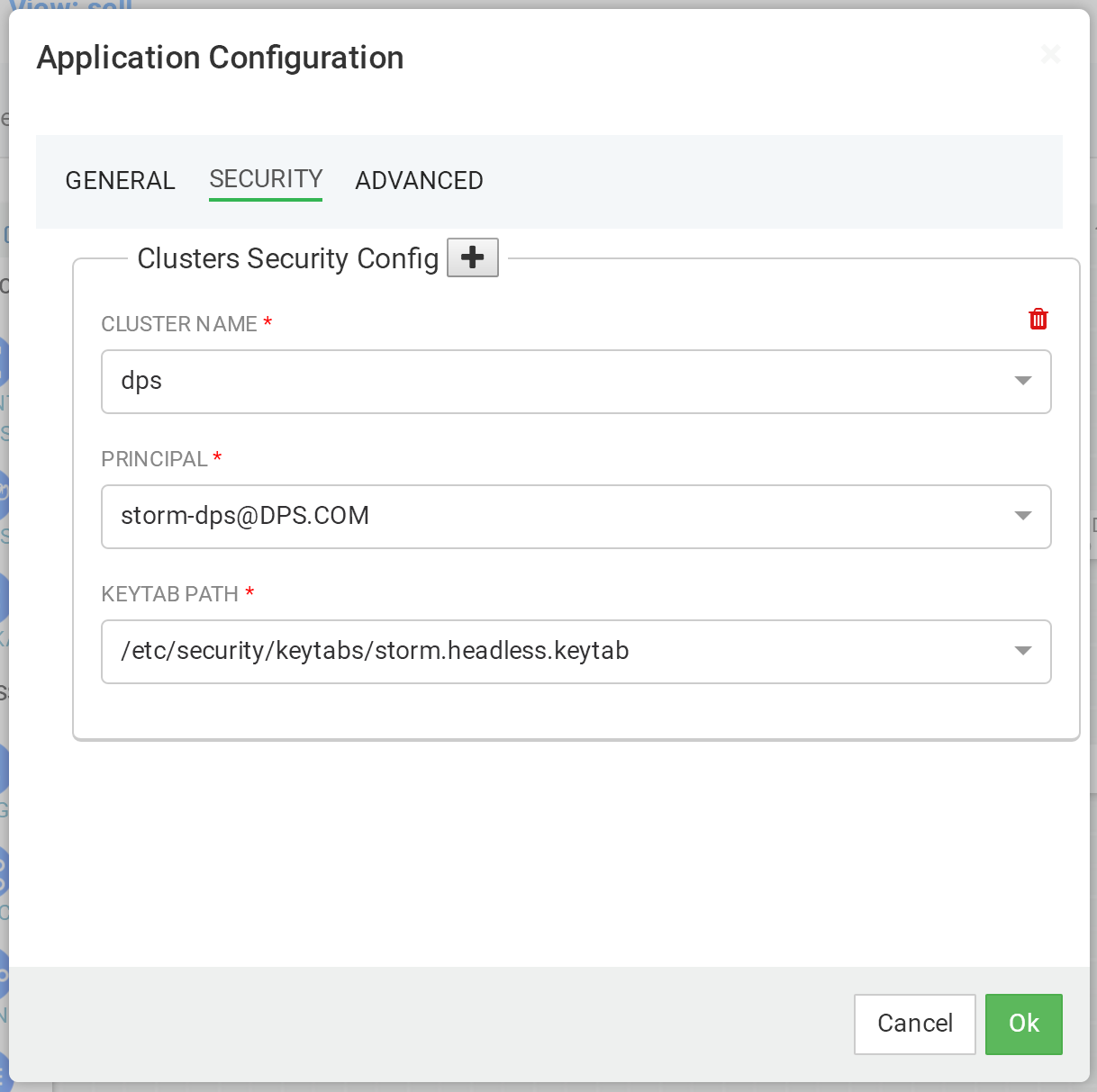Click the storm.headless.keytab path value
1097x1092 pixels.
coord(375,651)
